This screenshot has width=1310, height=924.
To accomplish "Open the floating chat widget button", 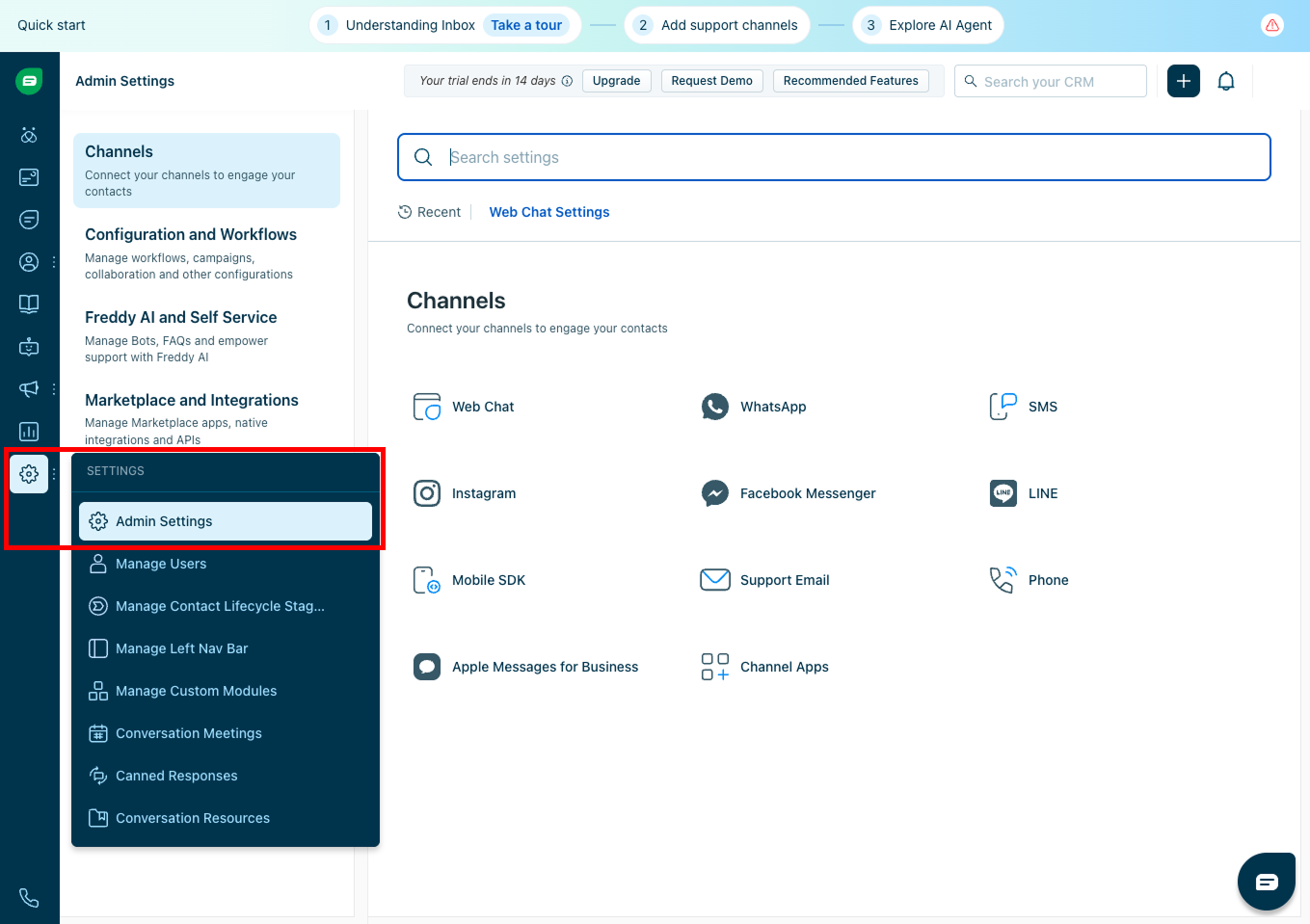I will [1267, 882].
